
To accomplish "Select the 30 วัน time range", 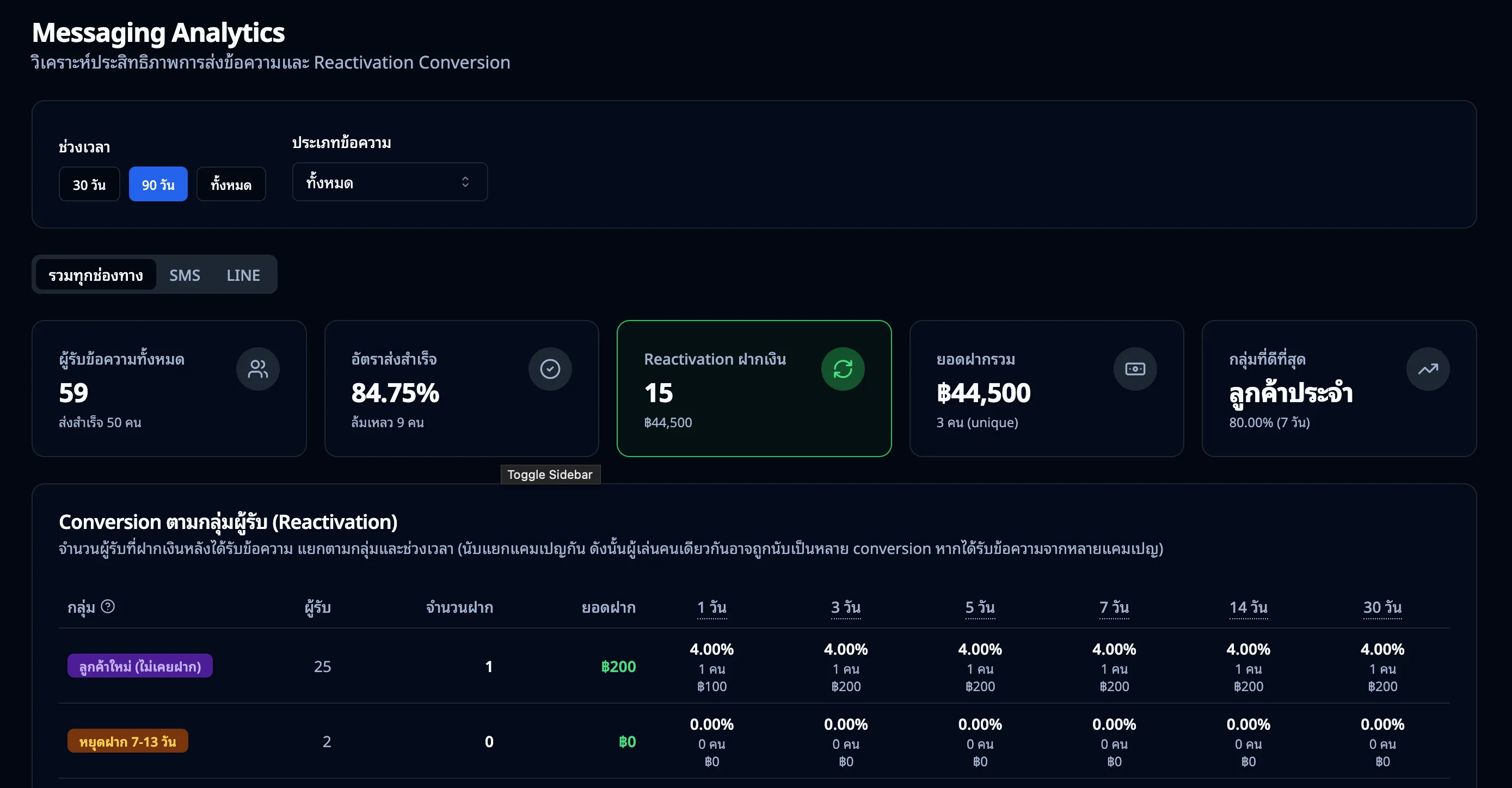I will click(89, 184).
